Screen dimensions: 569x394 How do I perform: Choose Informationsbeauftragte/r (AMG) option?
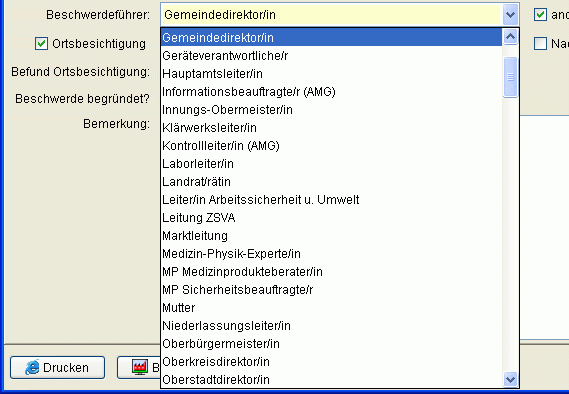[x=331, y=92]
